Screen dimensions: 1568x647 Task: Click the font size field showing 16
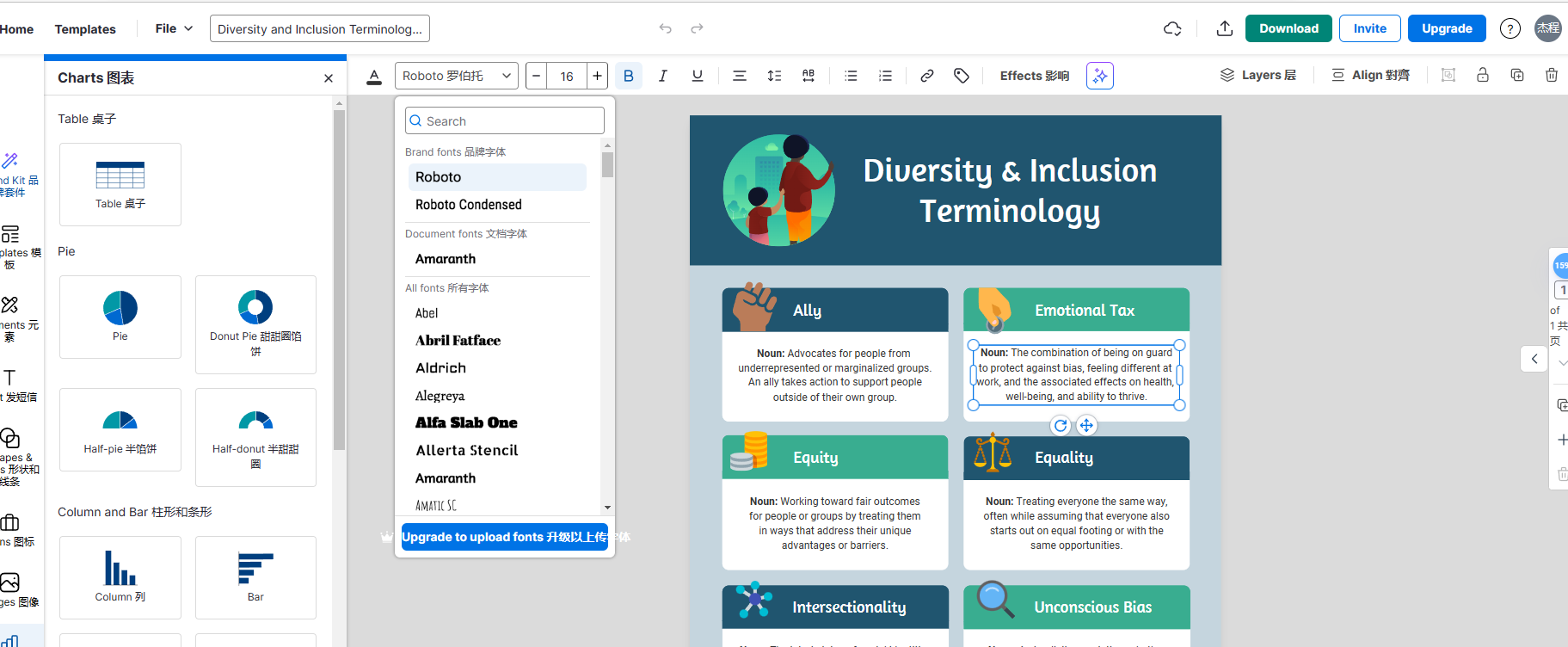point(567,76)
